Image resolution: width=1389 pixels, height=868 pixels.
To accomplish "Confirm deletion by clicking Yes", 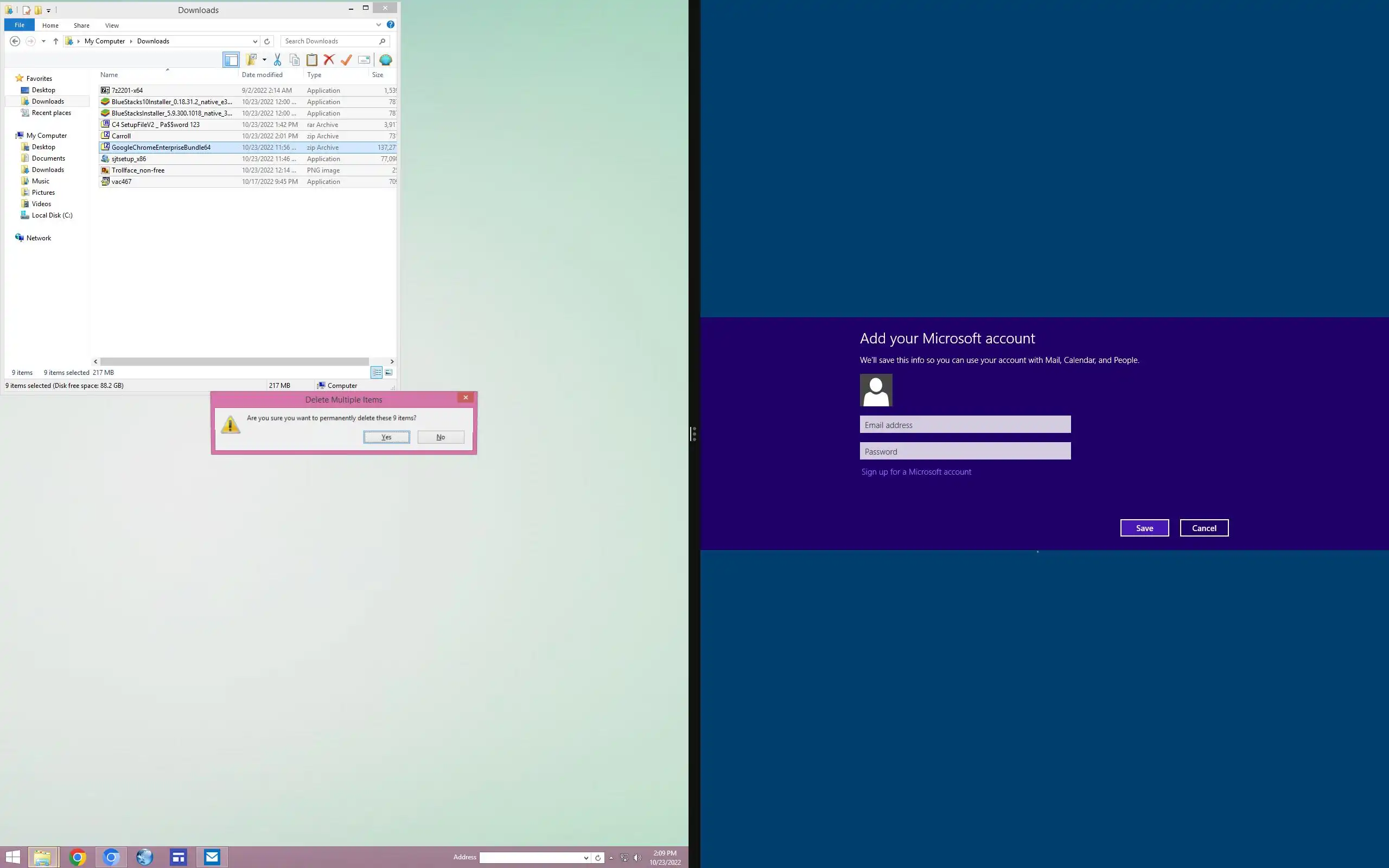I will (386, 437).
